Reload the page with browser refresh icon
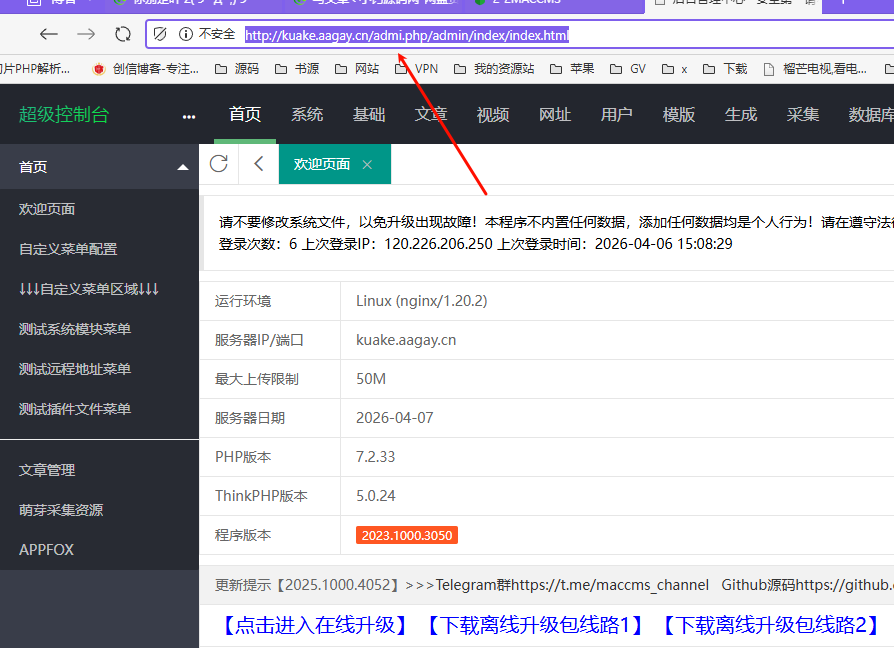 pyautogui.click(x=123, y=34)
